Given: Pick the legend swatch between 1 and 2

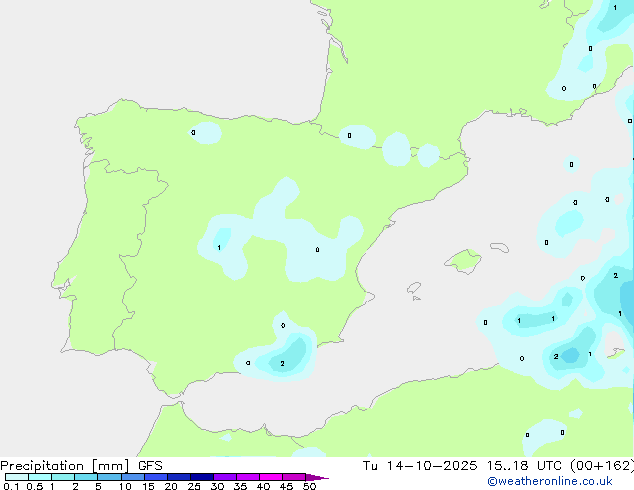Looking at the screenshot, I should (x=63, y=477).
